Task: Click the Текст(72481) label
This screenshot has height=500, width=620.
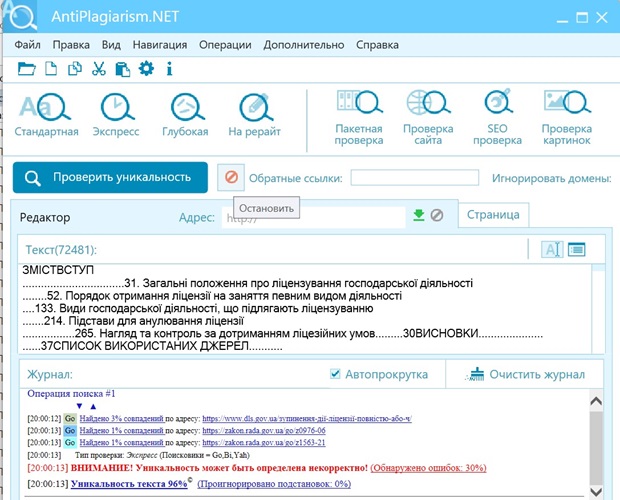Action: point(61,250)
